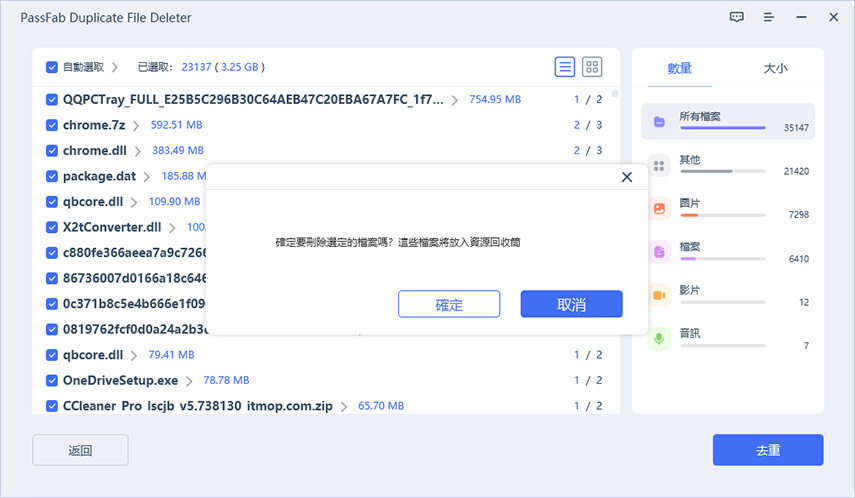Viewport: 855px width, 498px height.
Task: Uncheck the chrome.dll checkbox
Action: point(52,151)
